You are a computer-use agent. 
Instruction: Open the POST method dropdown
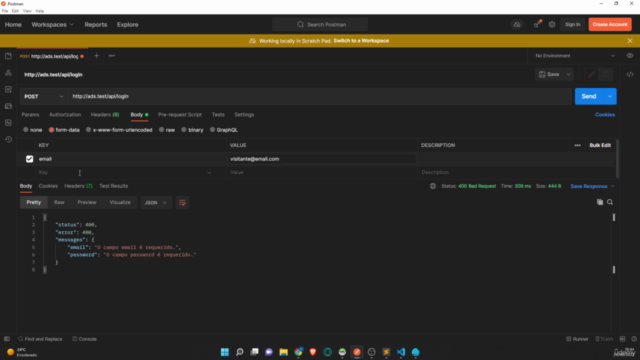pos(44,96)
